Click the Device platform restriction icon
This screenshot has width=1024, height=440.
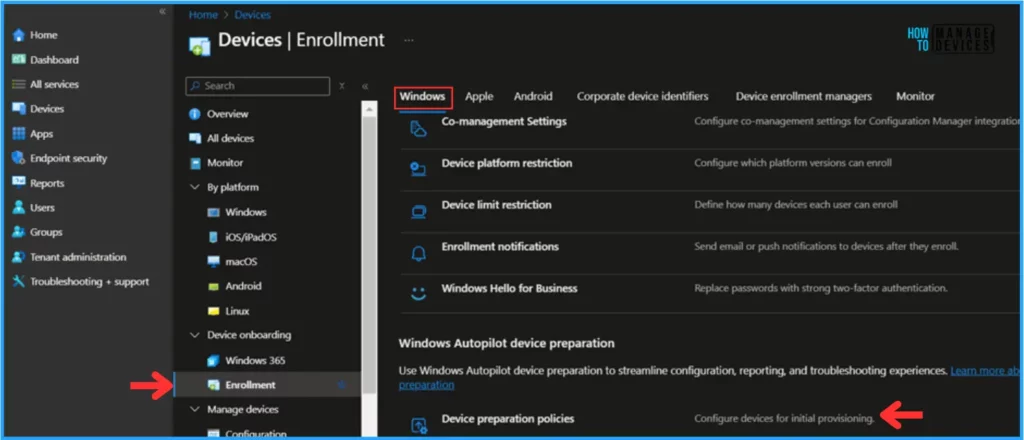click(418, 170)
